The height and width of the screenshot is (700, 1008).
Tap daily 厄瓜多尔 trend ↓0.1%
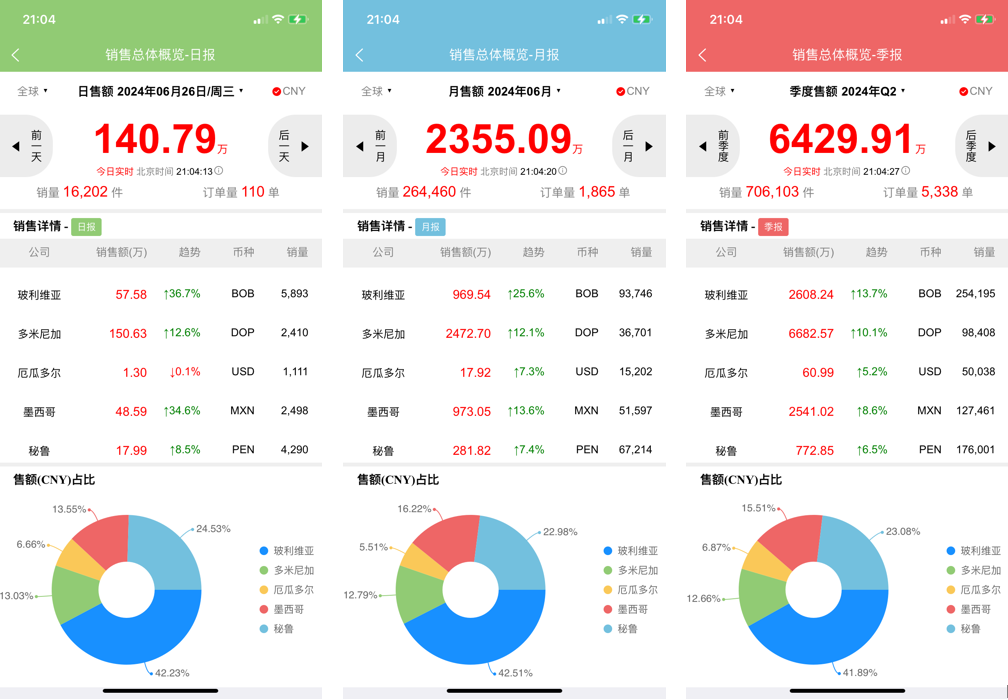click(185, 372)
